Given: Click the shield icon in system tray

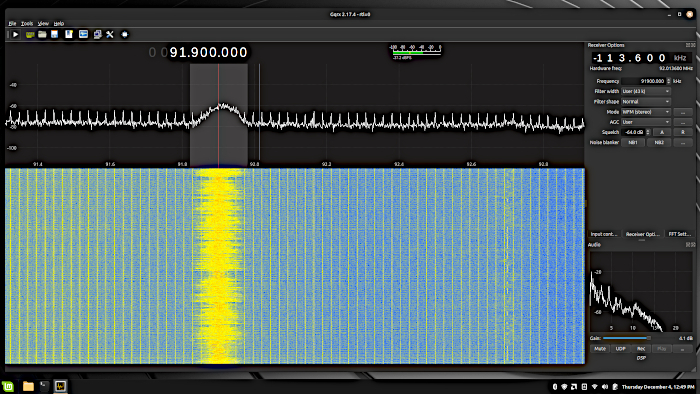Looking at the screenshot, I should click(564, 387).
